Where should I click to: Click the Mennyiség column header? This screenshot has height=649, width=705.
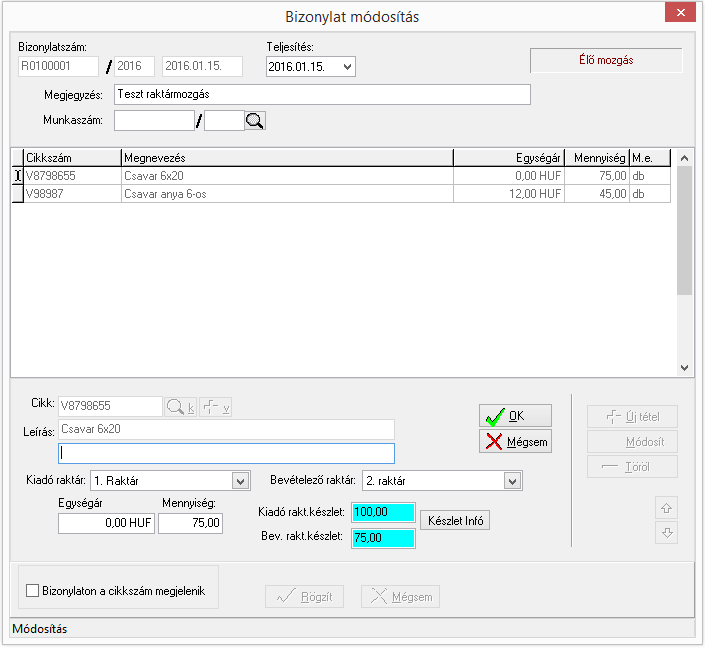point(597,158)
